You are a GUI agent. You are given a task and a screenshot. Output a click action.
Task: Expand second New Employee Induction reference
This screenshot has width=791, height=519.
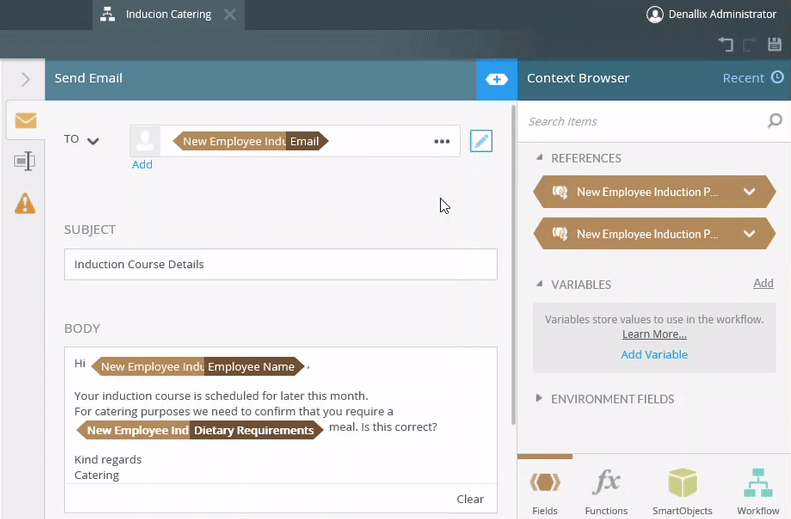click(749, 234)
